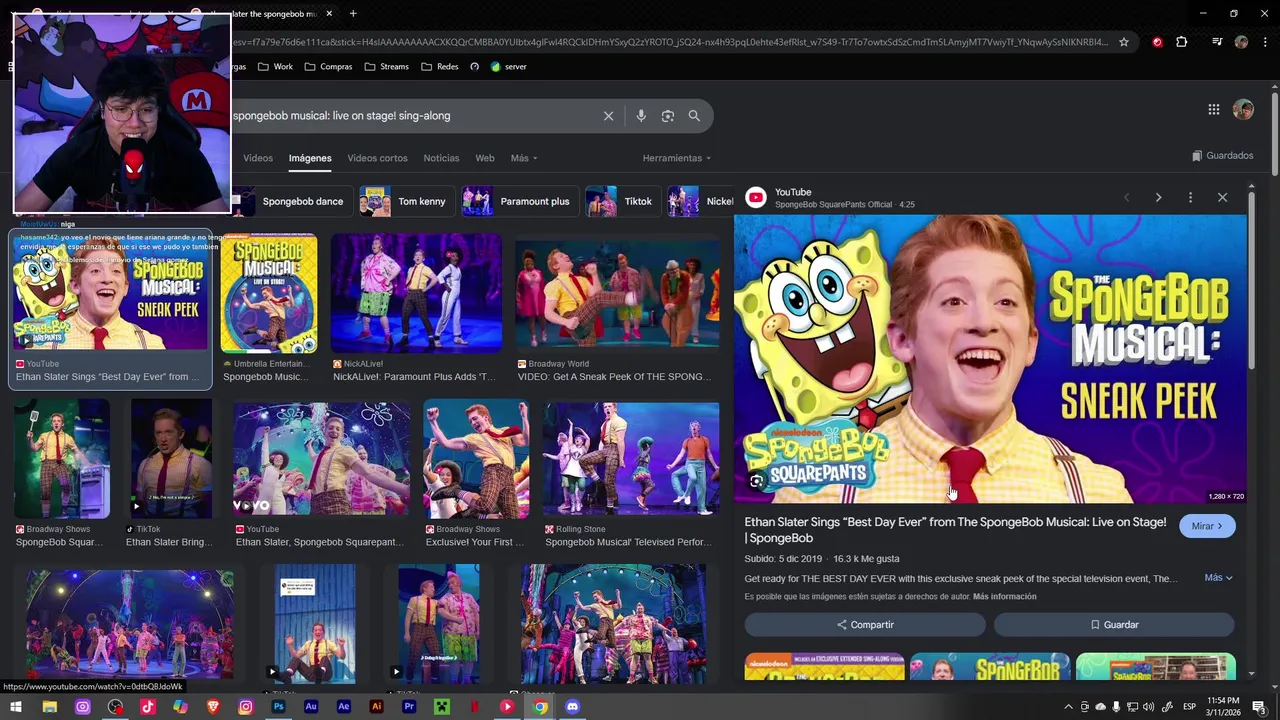The width and height of the screenshot is (1280, 720).
Task: Click the Compartir share button
Action: (865, 625)
